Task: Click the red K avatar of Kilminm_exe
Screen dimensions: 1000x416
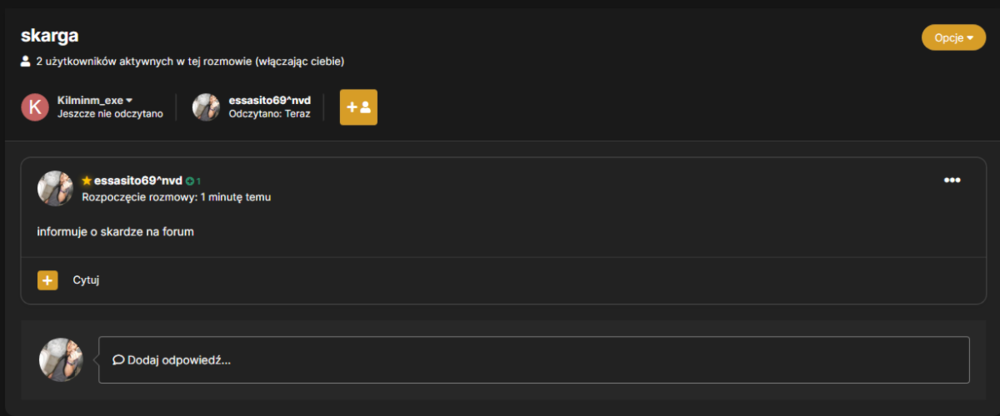Action: pyautogui.click(x=35, y=107)
